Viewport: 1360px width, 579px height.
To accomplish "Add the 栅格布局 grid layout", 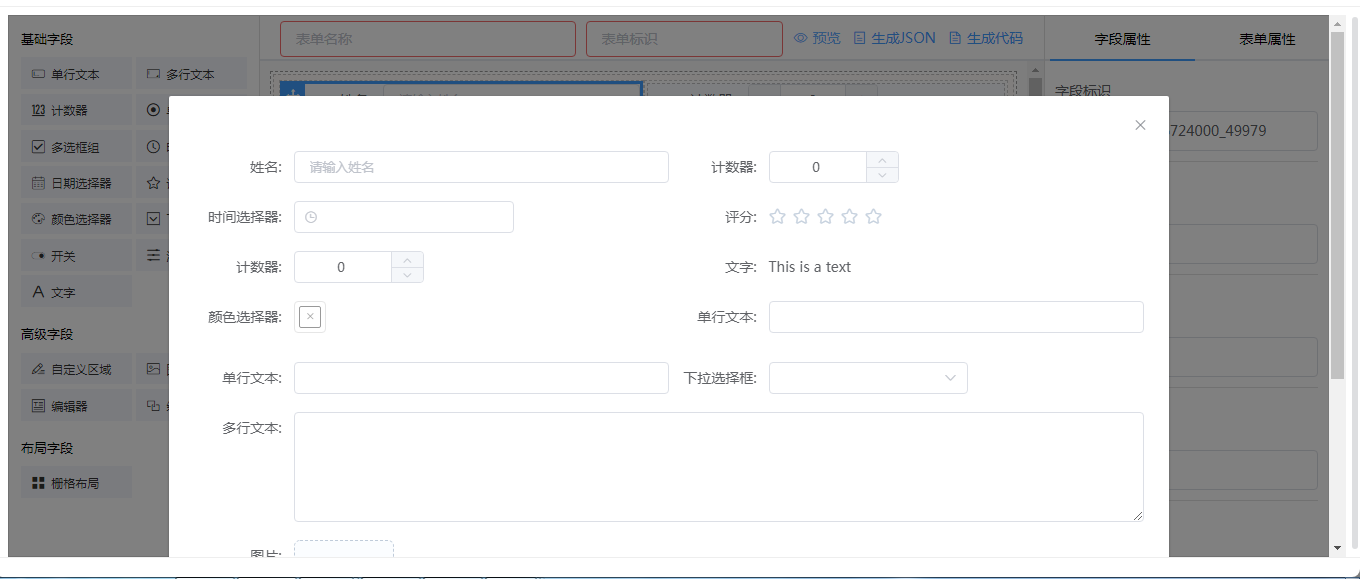I will coord(76,483).
